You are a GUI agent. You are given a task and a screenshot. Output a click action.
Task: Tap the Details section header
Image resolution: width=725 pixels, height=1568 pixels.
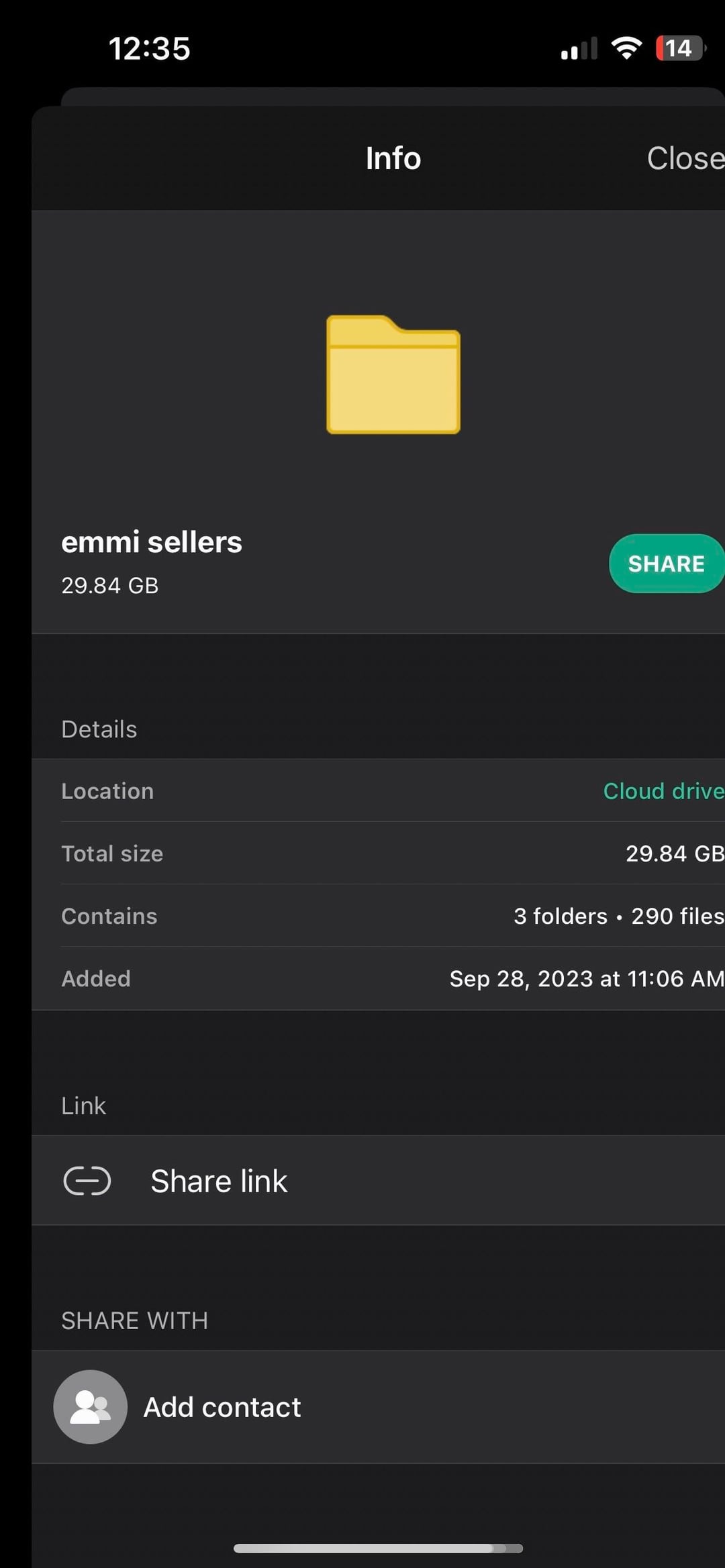(x=99, y=728)
